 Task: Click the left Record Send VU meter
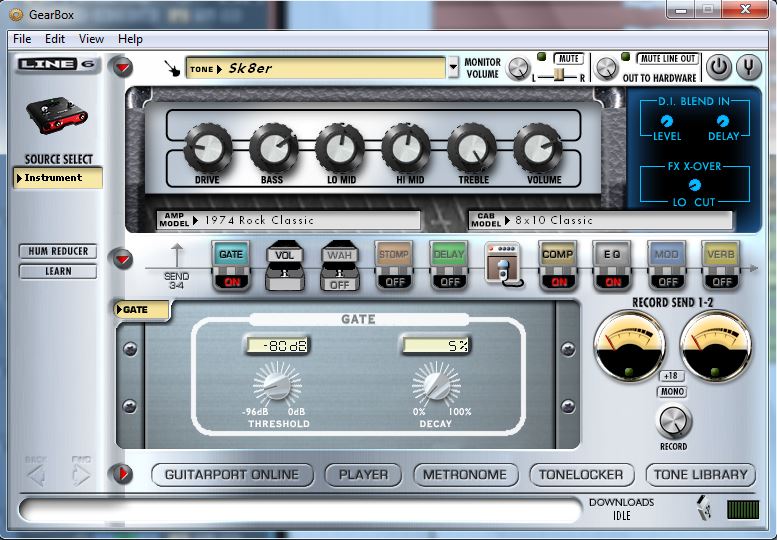(629, 346)
